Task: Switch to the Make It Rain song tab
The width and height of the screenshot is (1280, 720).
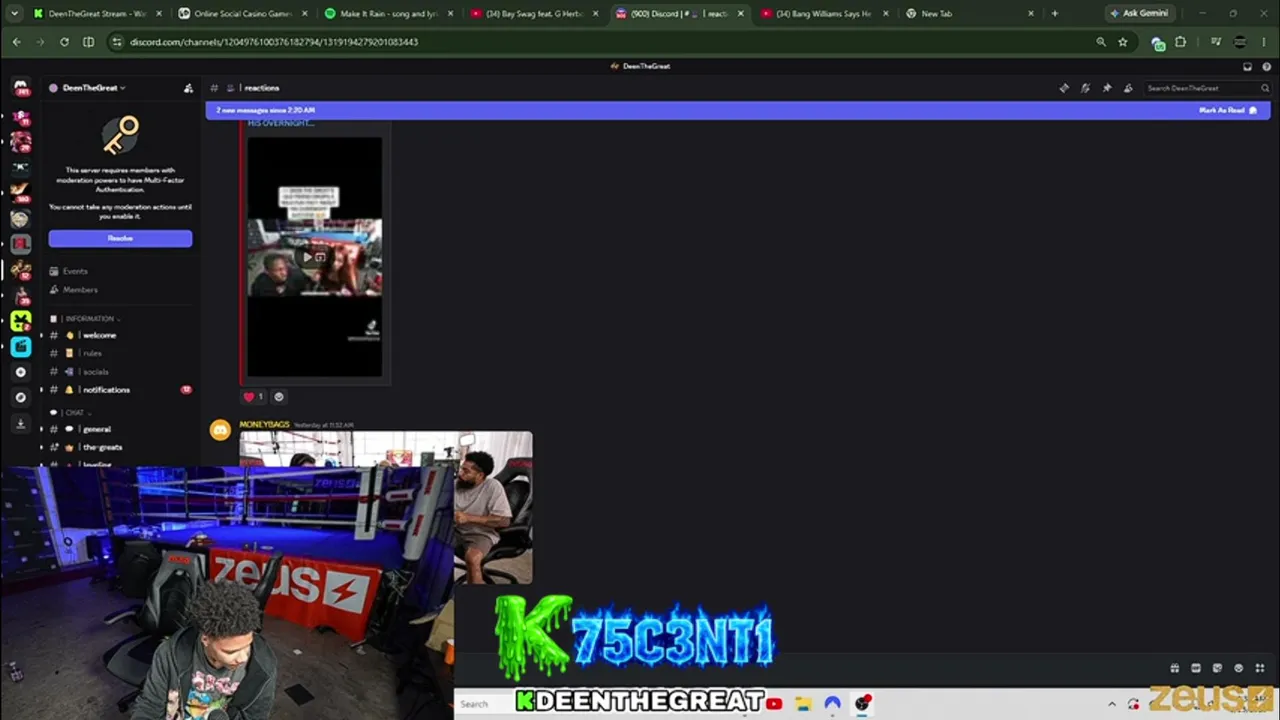Action: (x=388, y=14)
